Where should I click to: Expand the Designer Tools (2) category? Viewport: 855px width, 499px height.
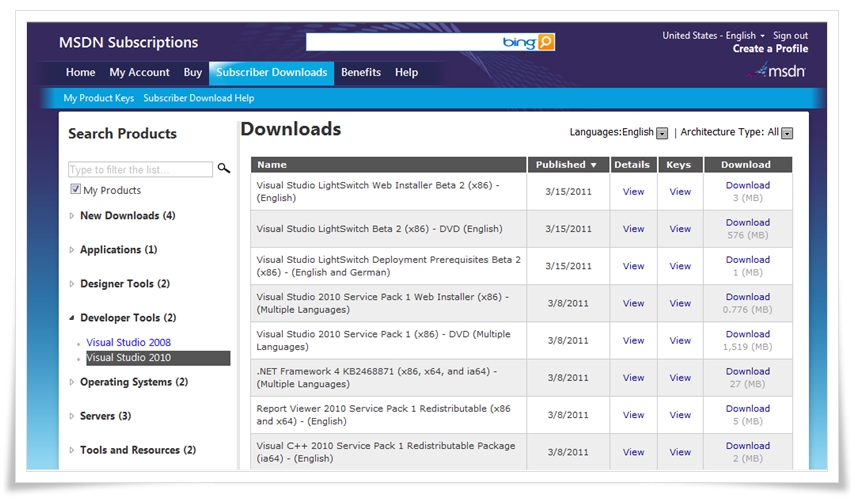coord(71,284)
